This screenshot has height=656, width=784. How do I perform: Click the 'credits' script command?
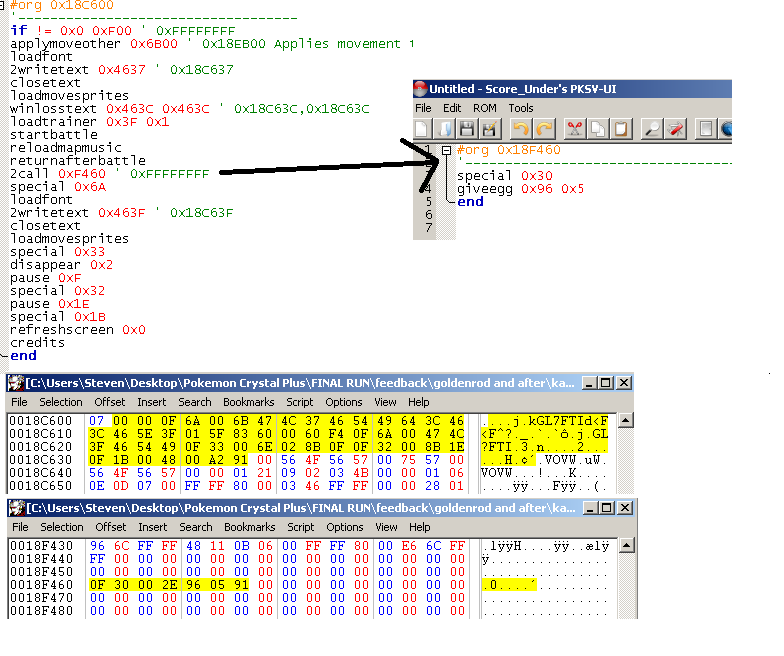pos(38,343)
